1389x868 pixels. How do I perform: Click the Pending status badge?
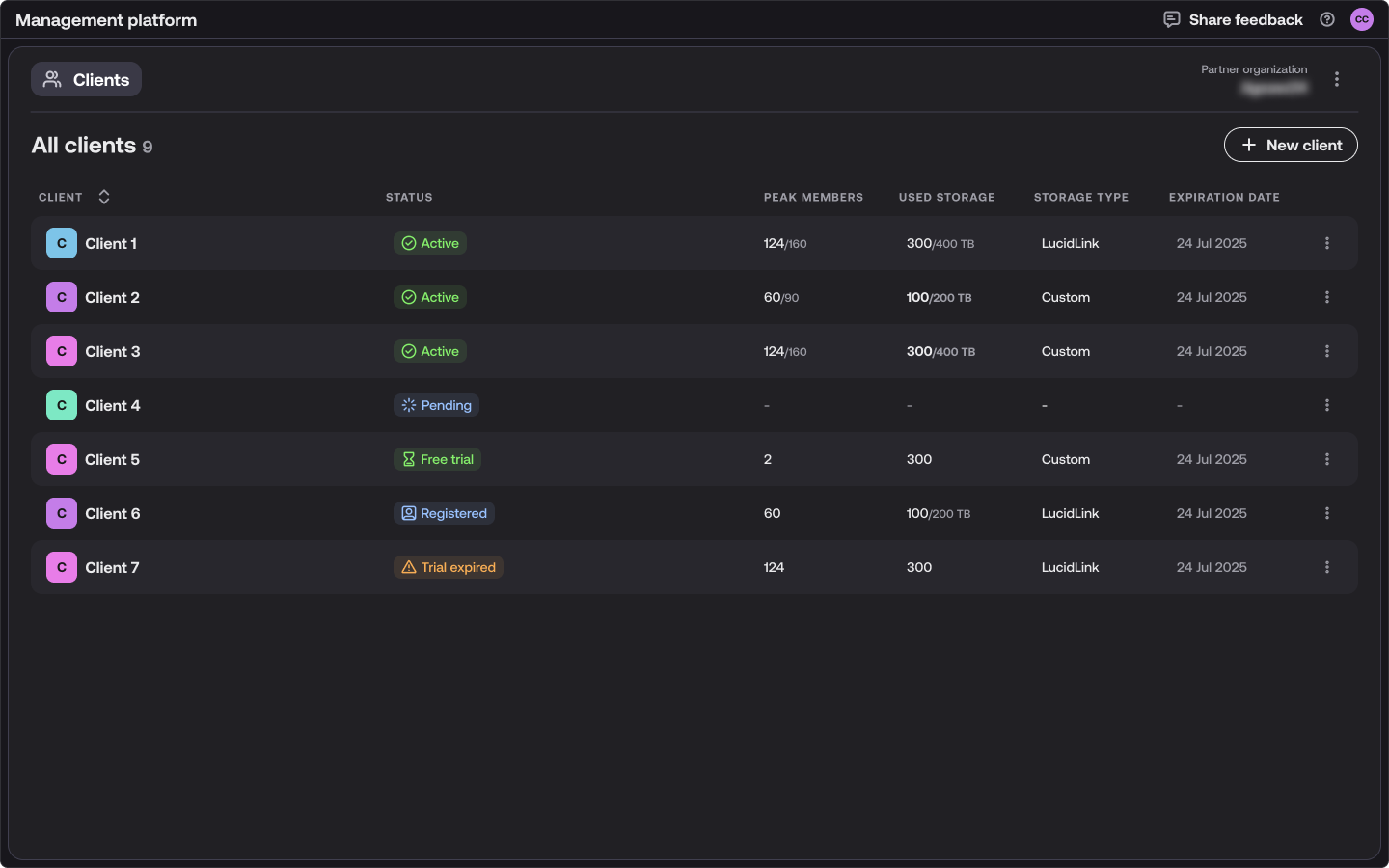click(x=436, y=405)
